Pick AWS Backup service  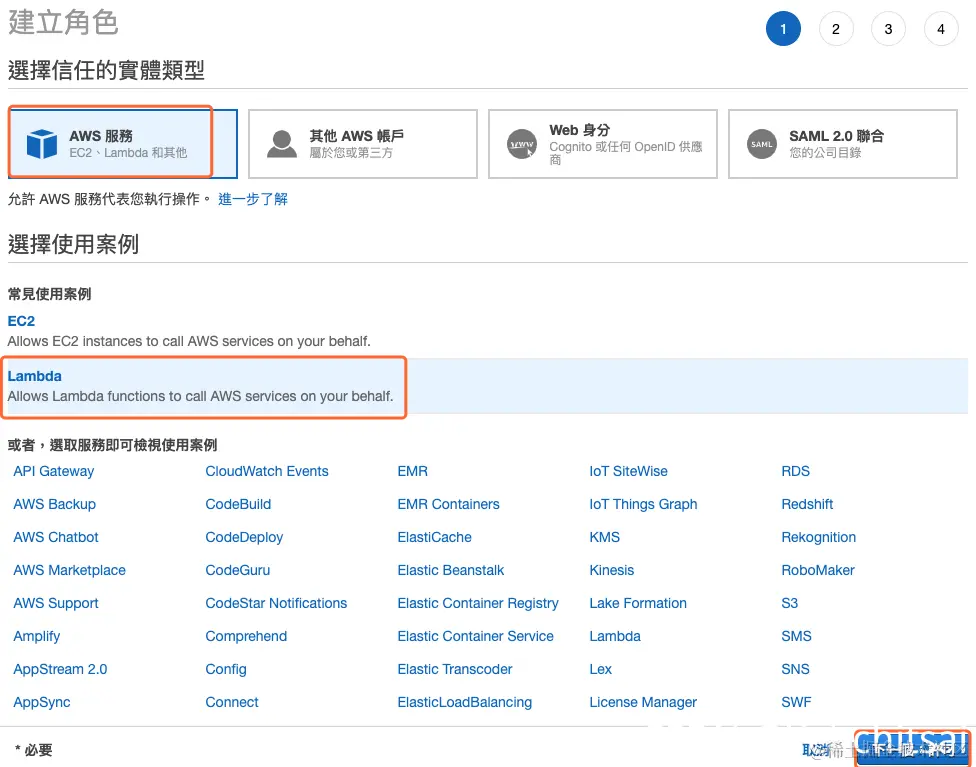(x=55, y=504)
